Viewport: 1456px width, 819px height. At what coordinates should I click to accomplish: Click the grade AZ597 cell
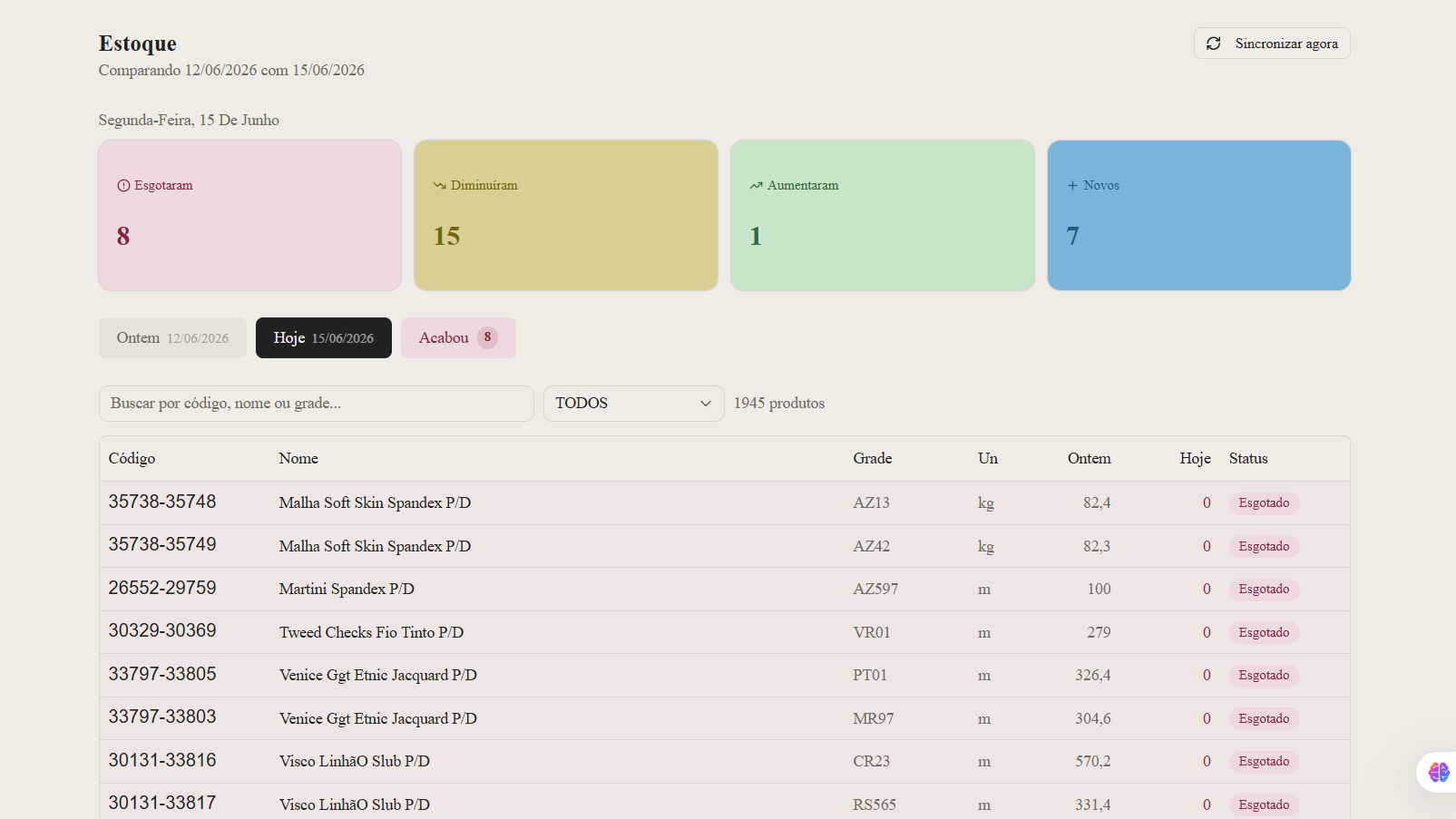click(x=875, y=589)
